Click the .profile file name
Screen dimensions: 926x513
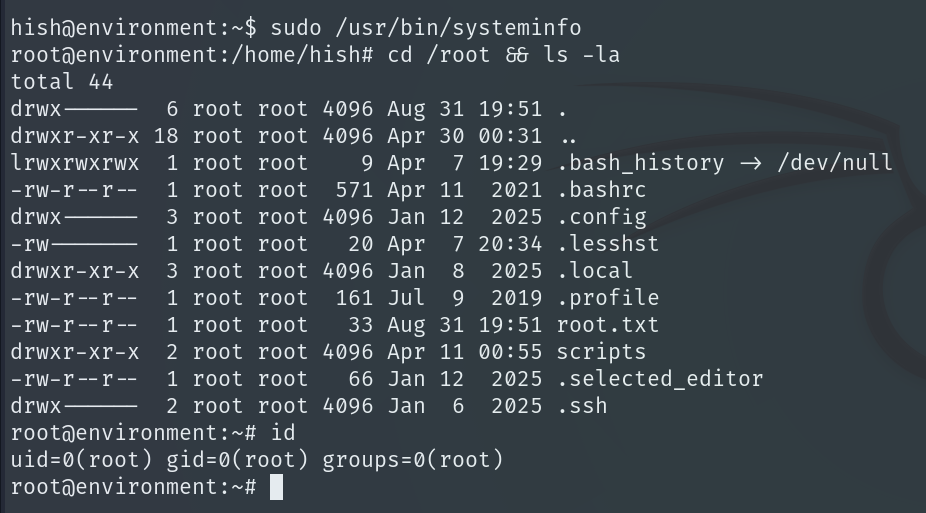tap(609, 298)
